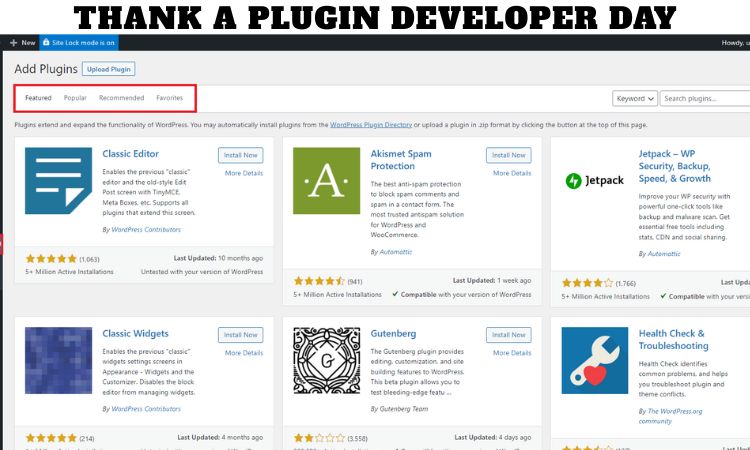This screenshot has width=750, height=450.
Task: Open Automattic author link under Jetpack
Action: tap(664, 254)
